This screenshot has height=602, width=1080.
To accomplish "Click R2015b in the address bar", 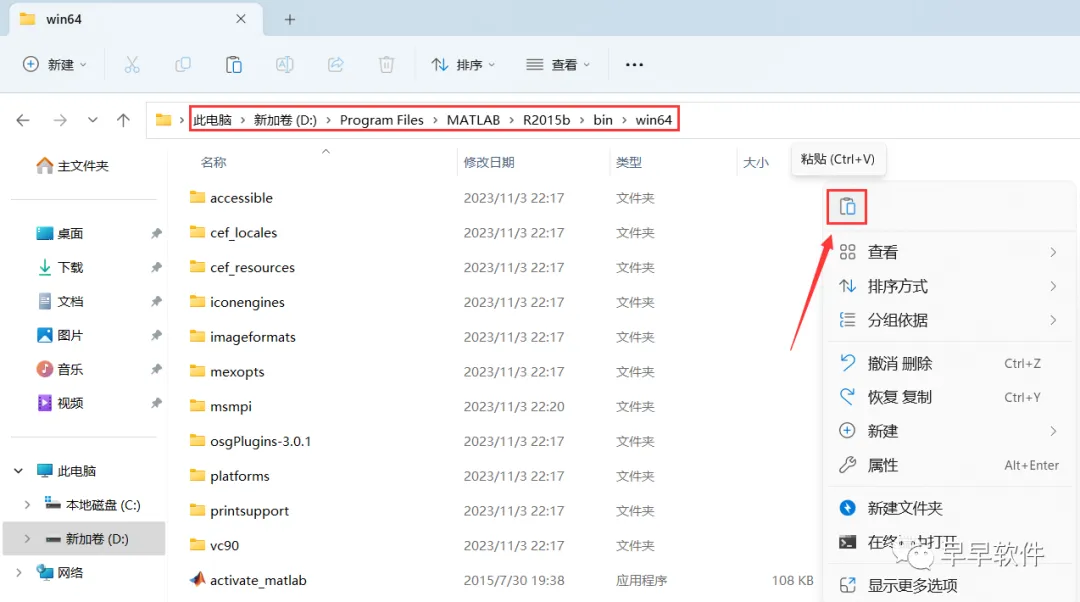I will click(x=546, y=120).
